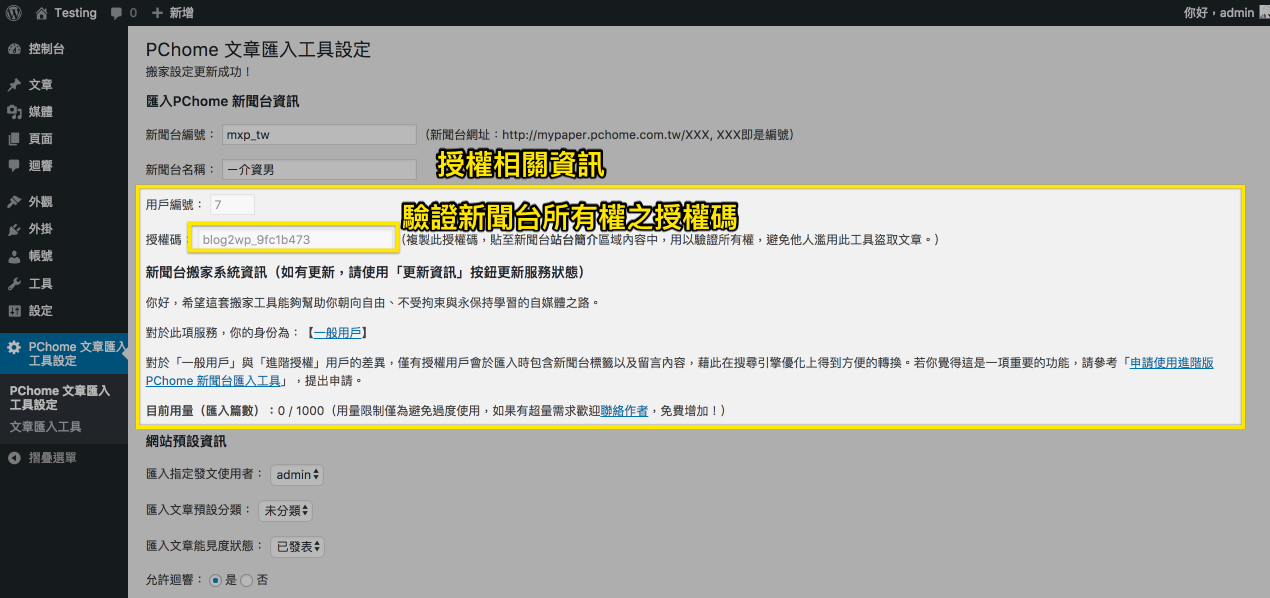Click the user icon for 帳號

pos(14,256)
